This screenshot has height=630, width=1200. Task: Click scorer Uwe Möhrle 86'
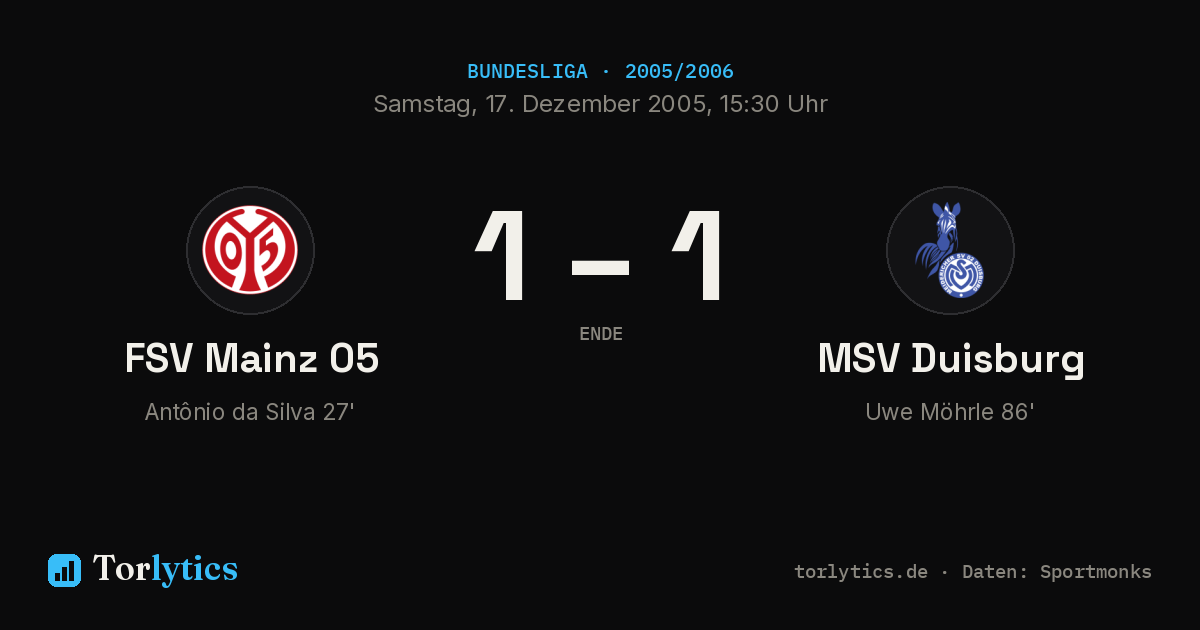(x=950, y=412)
